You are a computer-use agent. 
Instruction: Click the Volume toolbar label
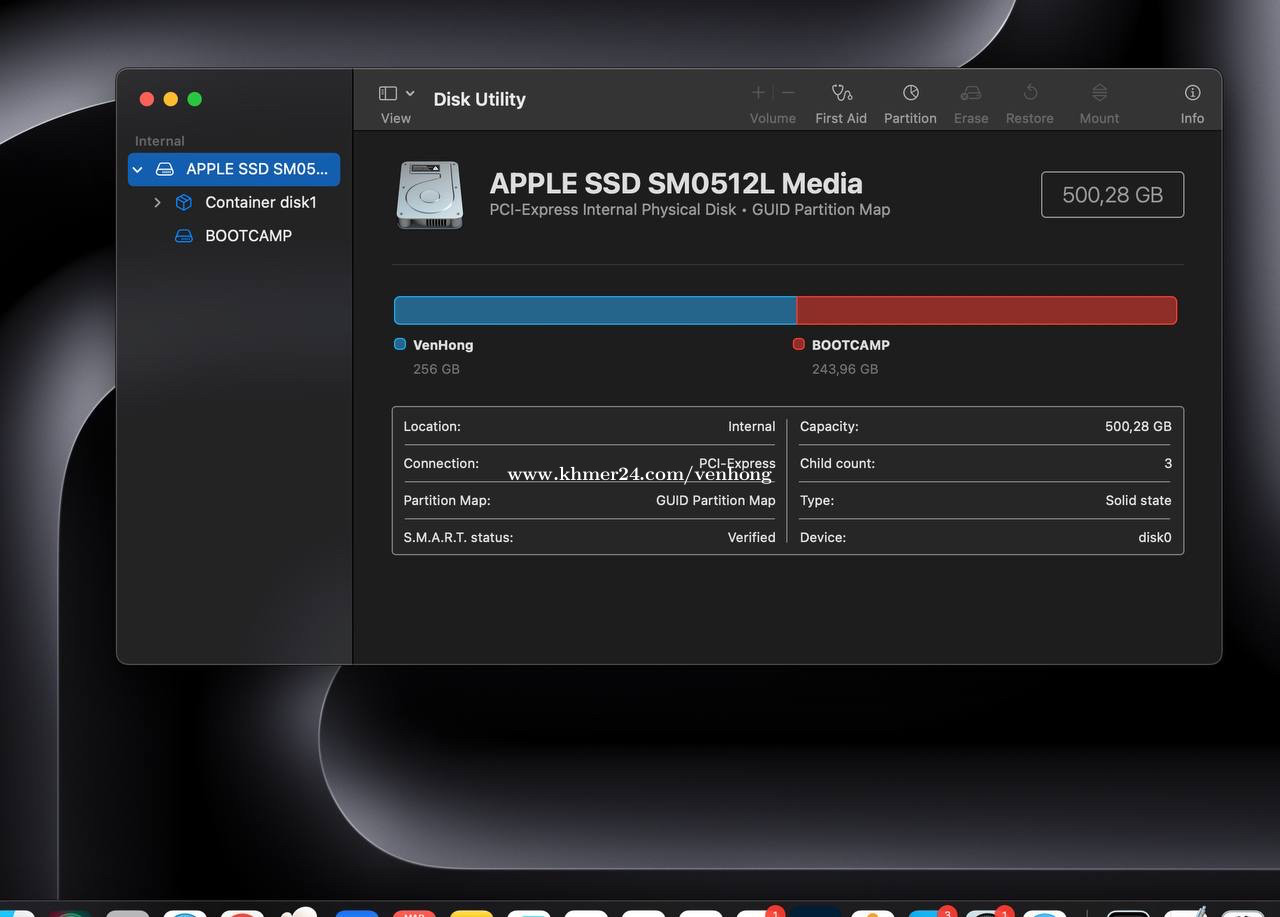[x=773, y=118]
